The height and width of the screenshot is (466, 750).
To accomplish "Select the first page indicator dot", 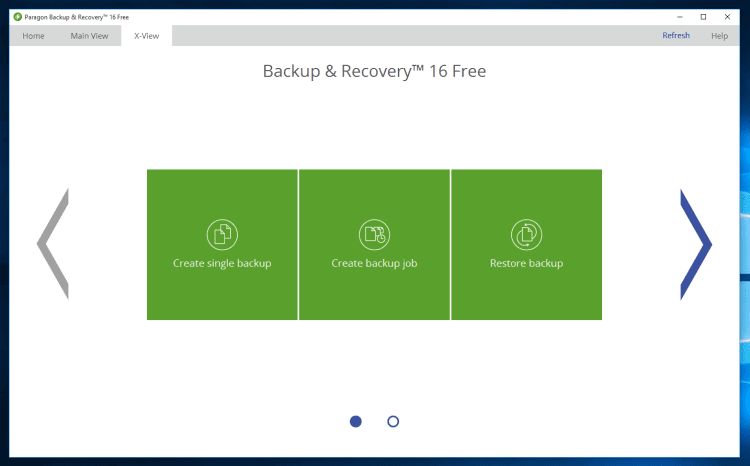I will 356,422.
